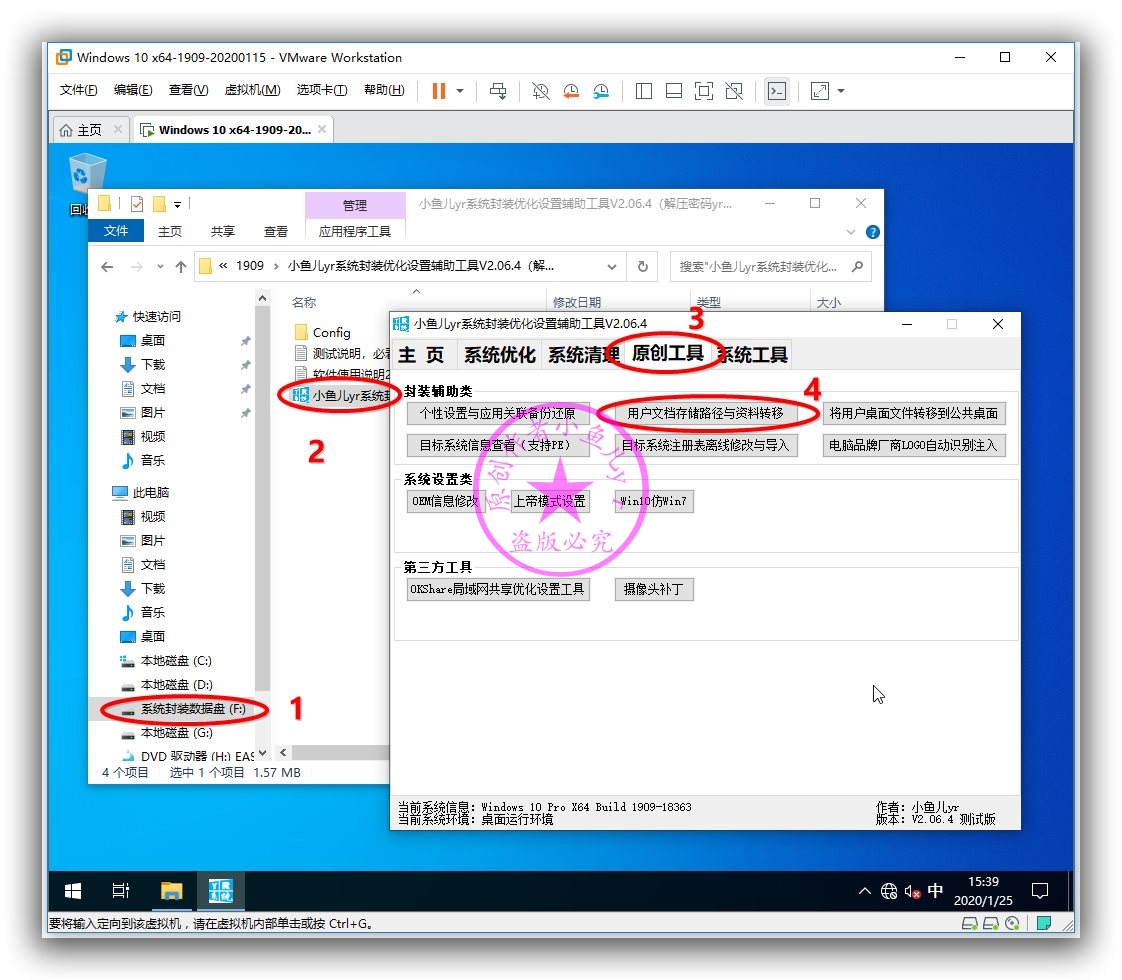Open the 帮助(H) menu in VMware
This screenshot has height=980, width=1122.
click(384, 89)
